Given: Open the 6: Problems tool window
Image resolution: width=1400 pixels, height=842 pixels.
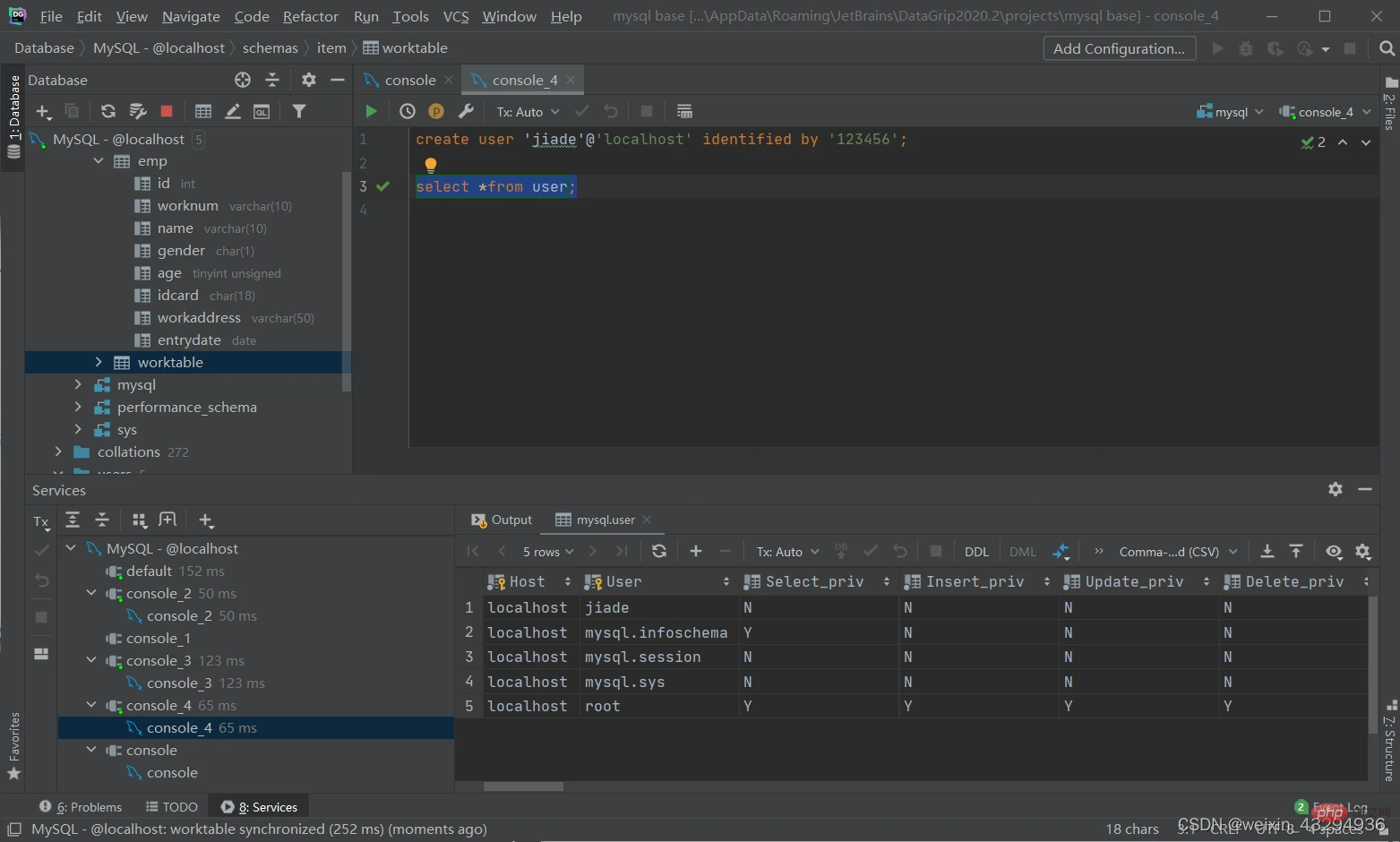Looking at the screenshot, I should click(x=81, y=807).
